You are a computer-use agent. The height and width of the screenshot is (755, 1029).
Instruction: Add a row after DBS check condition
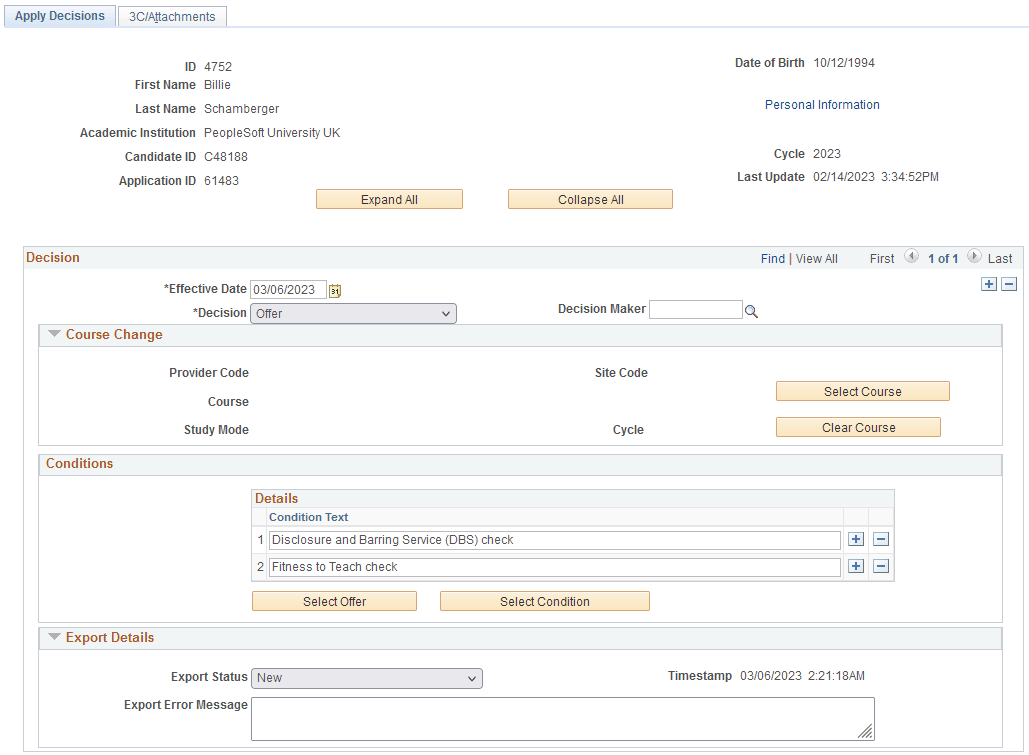click(856, 539)
